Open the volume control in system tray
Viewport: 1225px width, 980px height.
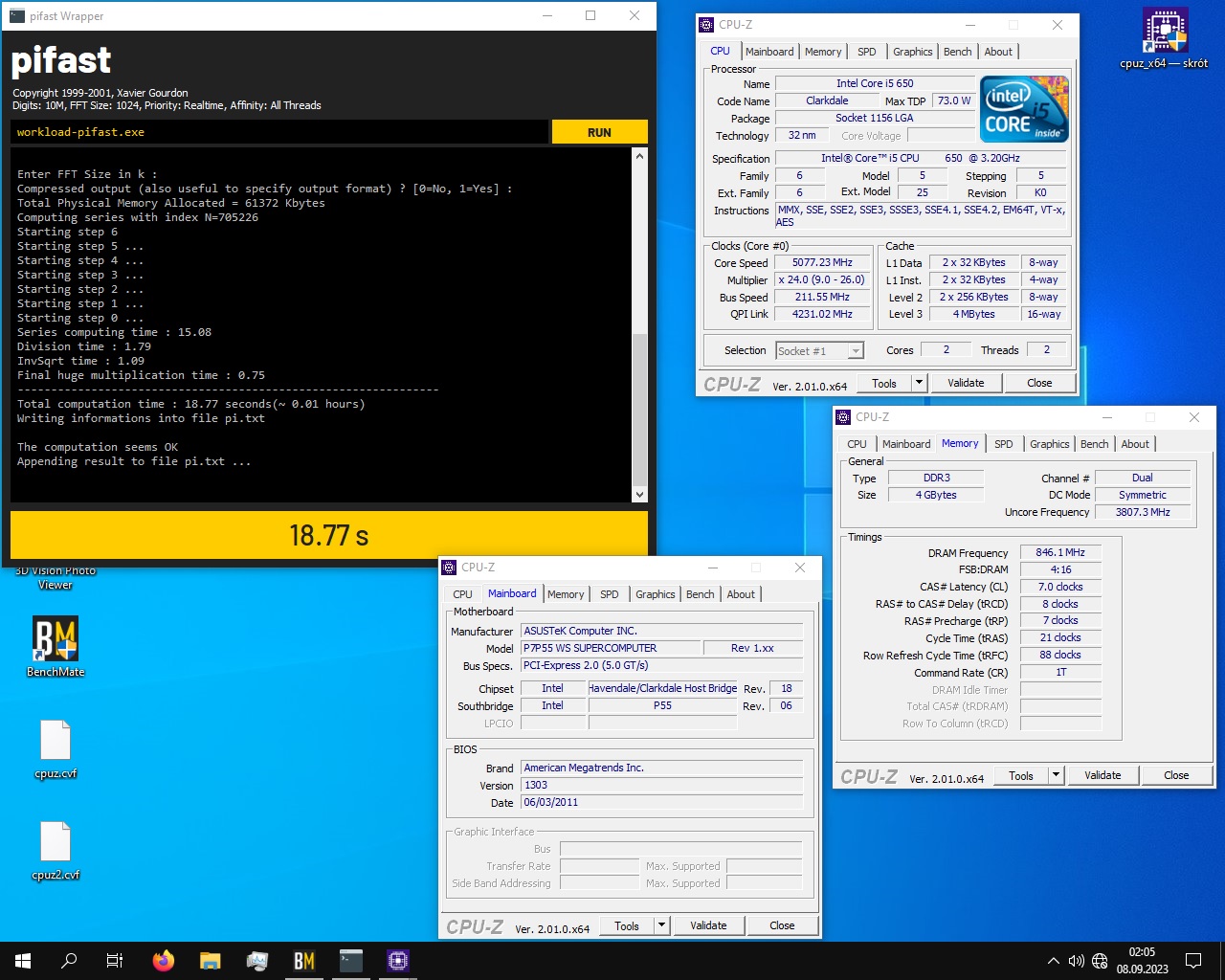(x=1077, y=961)
